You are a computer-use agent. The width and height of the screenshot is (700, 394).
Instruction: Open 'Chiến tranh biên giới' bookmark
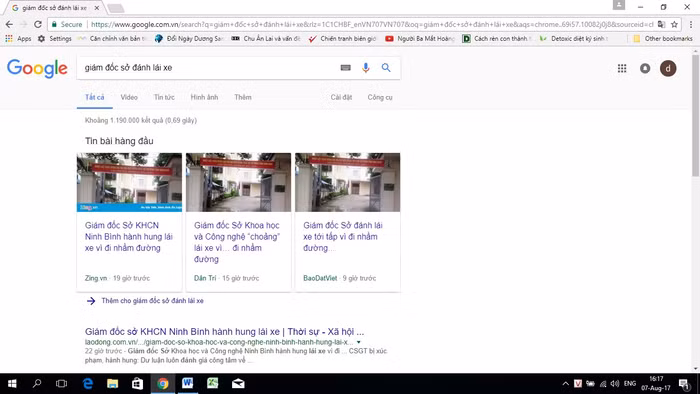342,39
